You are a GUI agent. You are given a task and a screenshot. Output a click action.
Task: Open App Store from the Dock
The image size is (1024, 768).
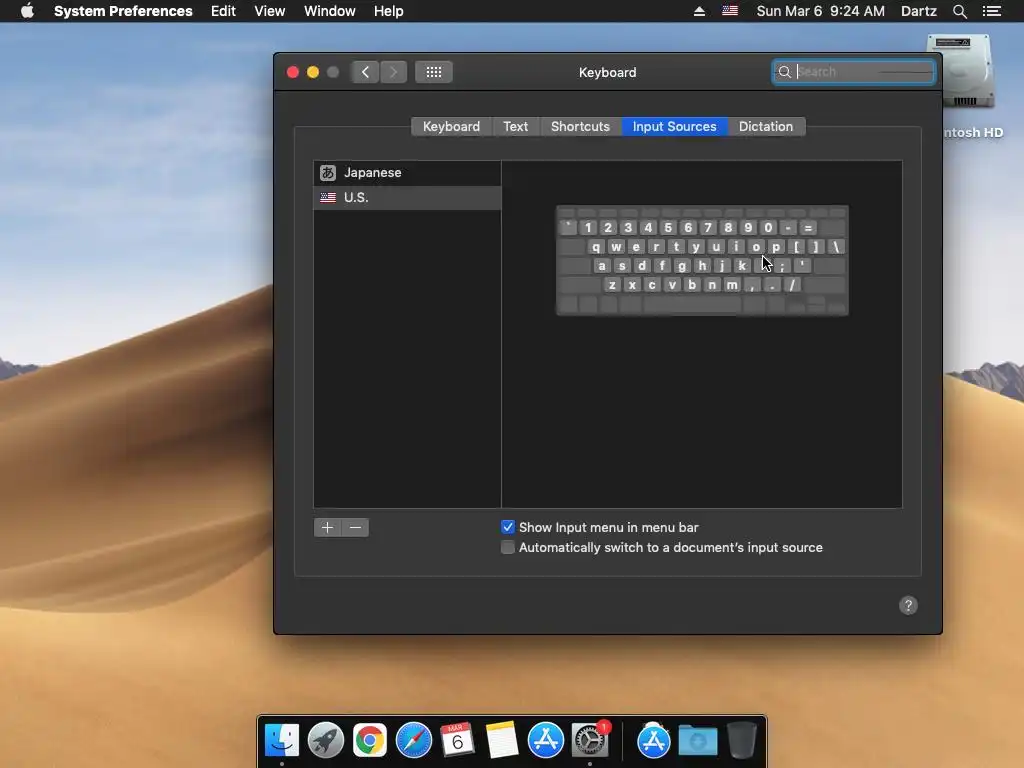[x=545, y=740]
